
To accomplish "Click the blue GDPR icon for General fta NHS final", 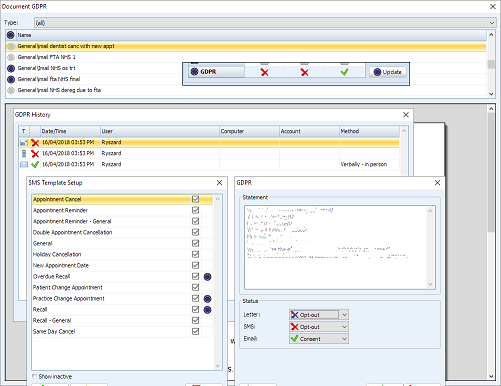I will tap(11, 79).
